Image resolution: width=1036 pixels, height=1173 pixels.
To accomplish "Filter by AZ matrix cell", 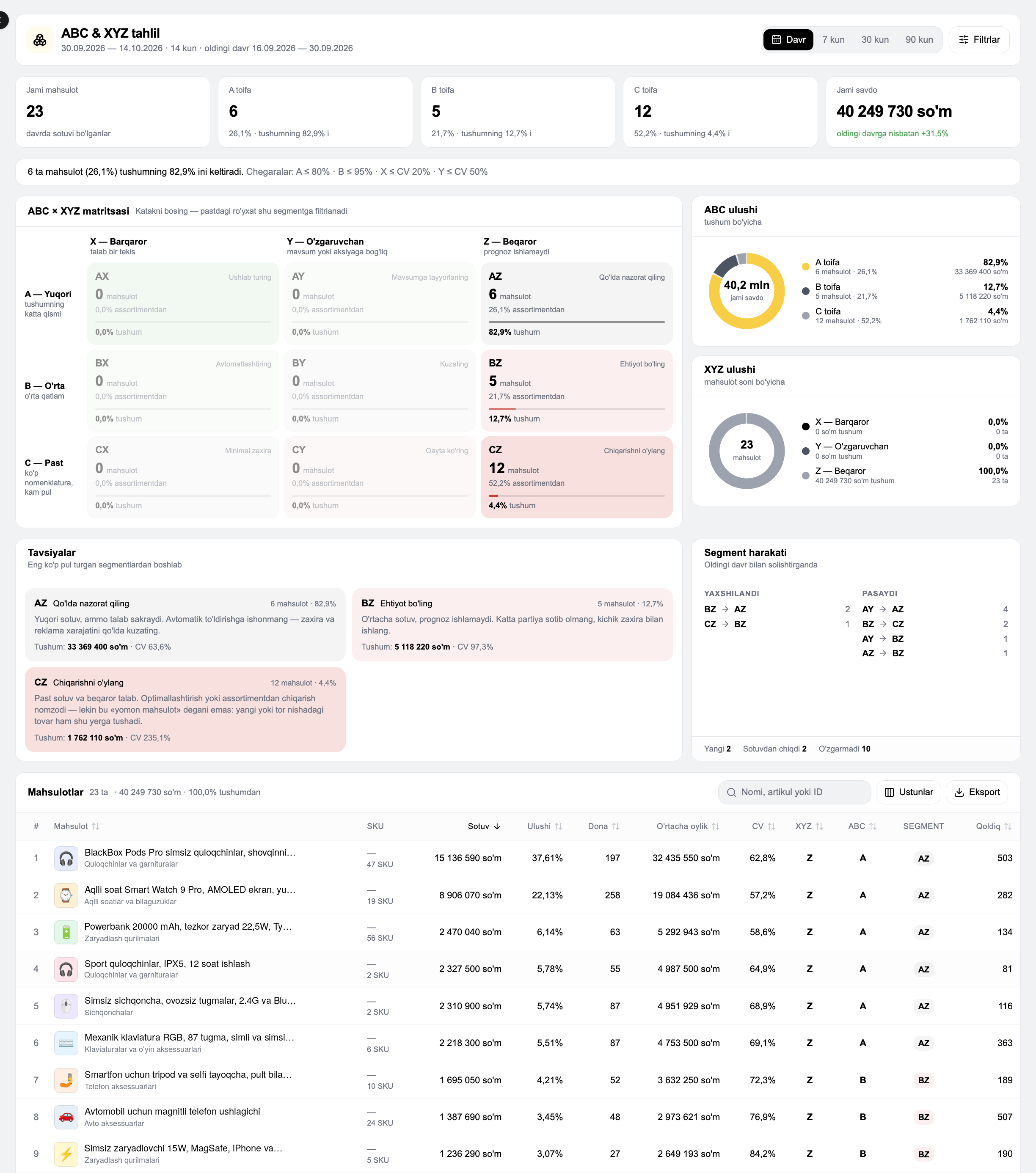I will point(576,303).
